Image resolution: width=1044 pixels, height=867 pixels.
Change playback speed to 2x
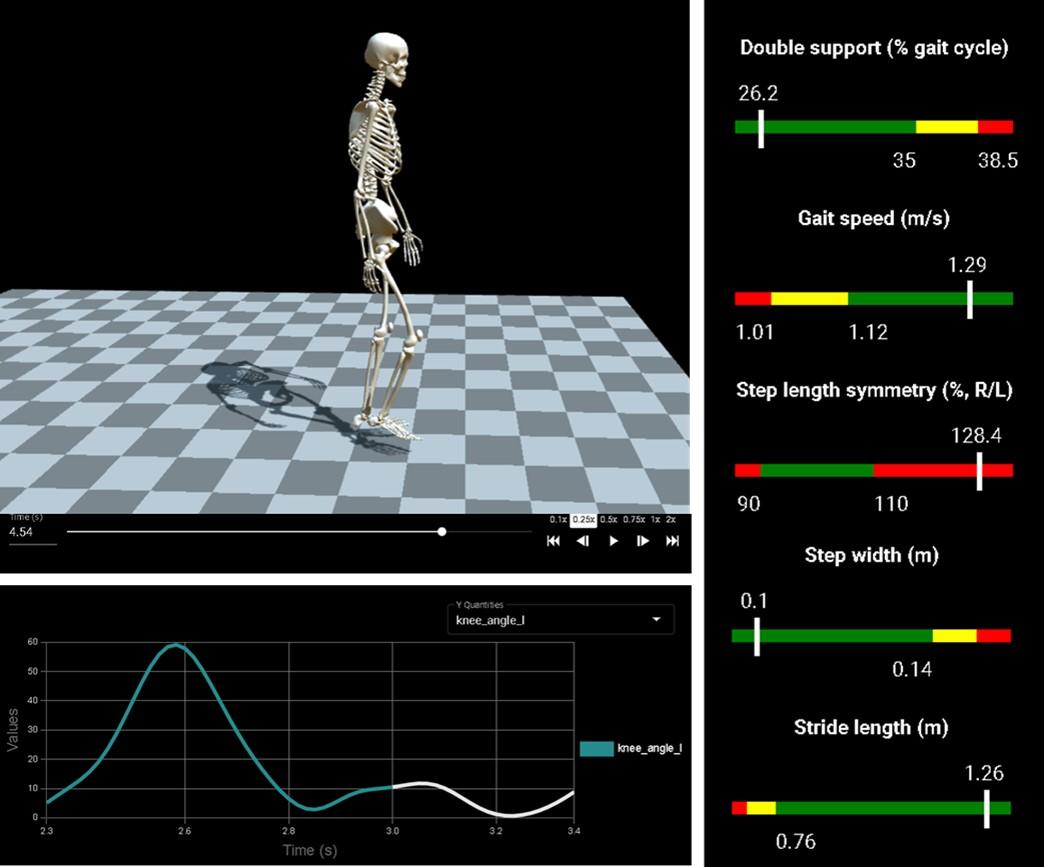tap(672, 519)
